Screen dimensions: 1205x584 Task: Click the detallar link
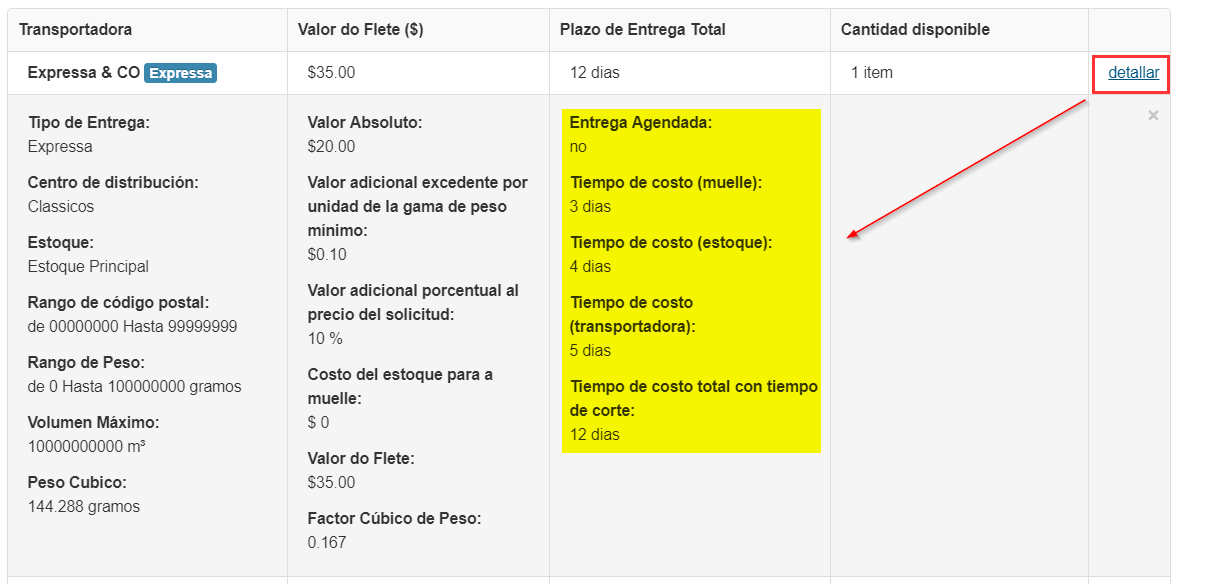pyautogui.click(x=1133, y=73)
